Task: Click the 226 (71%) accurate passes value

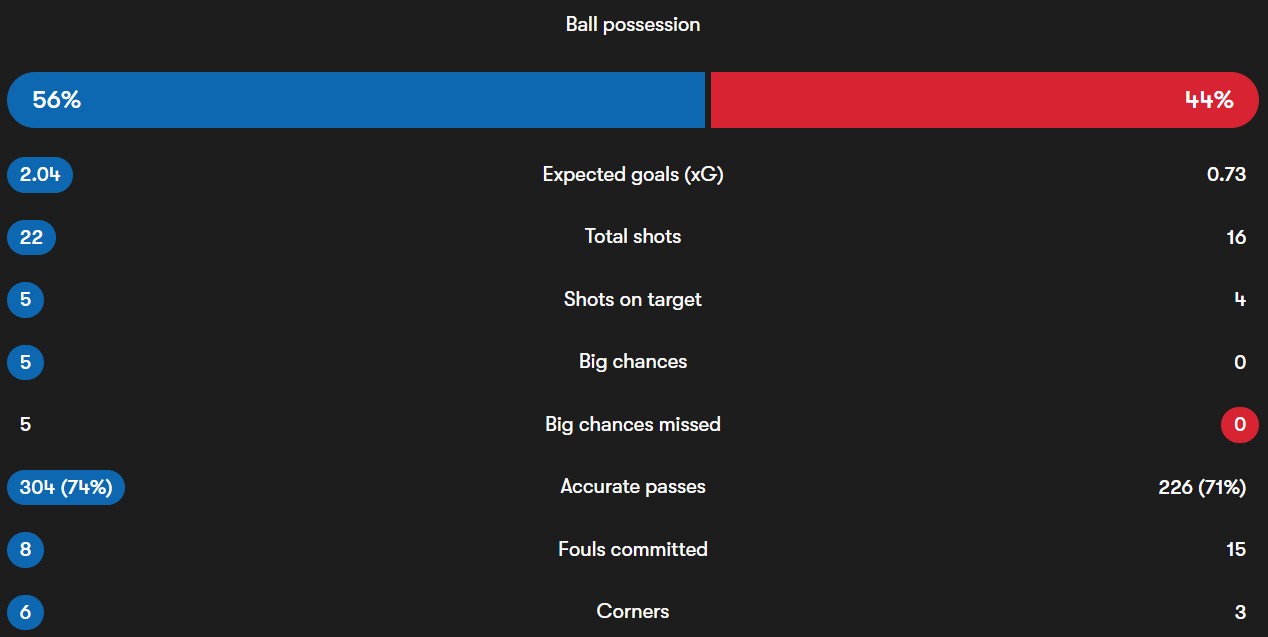Action: tap(1201, 487)
